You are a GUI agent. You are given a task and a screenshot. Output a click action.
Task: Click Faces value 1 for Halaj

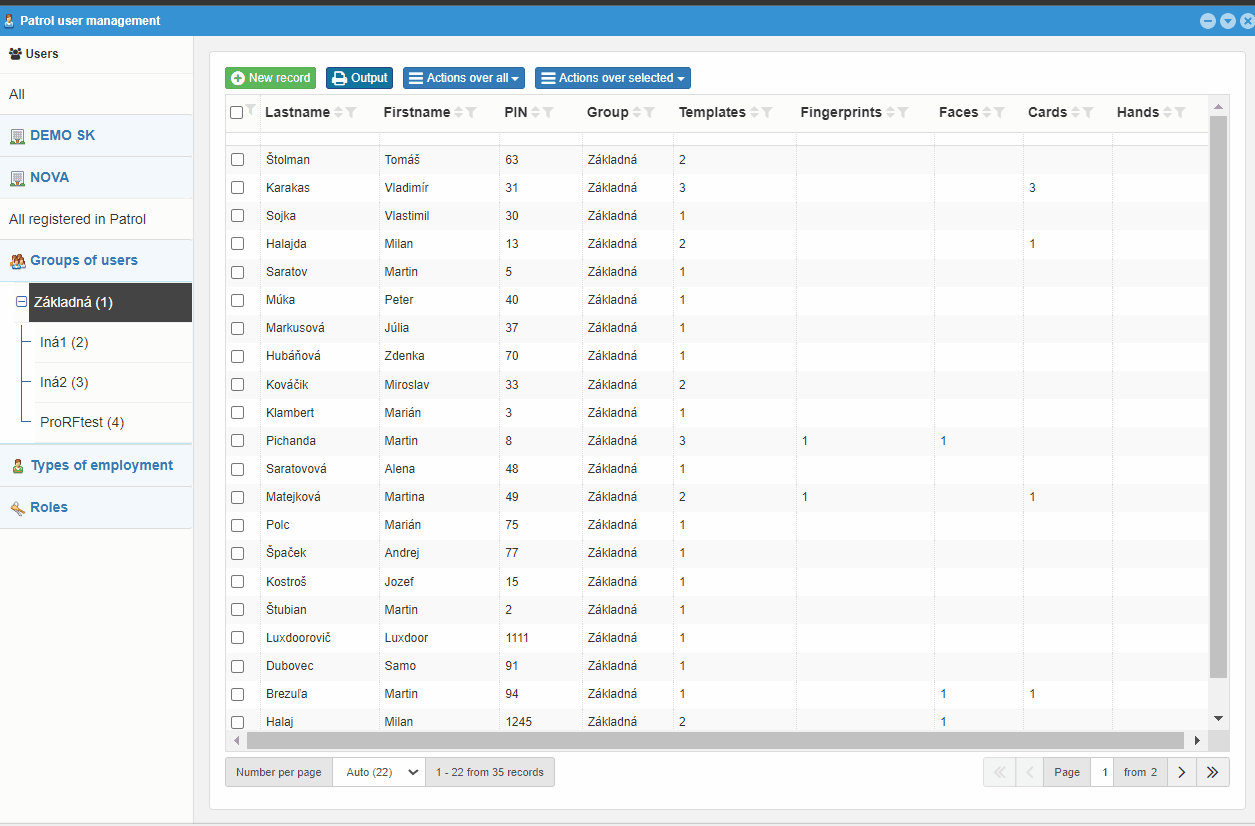tap(943, 722)
